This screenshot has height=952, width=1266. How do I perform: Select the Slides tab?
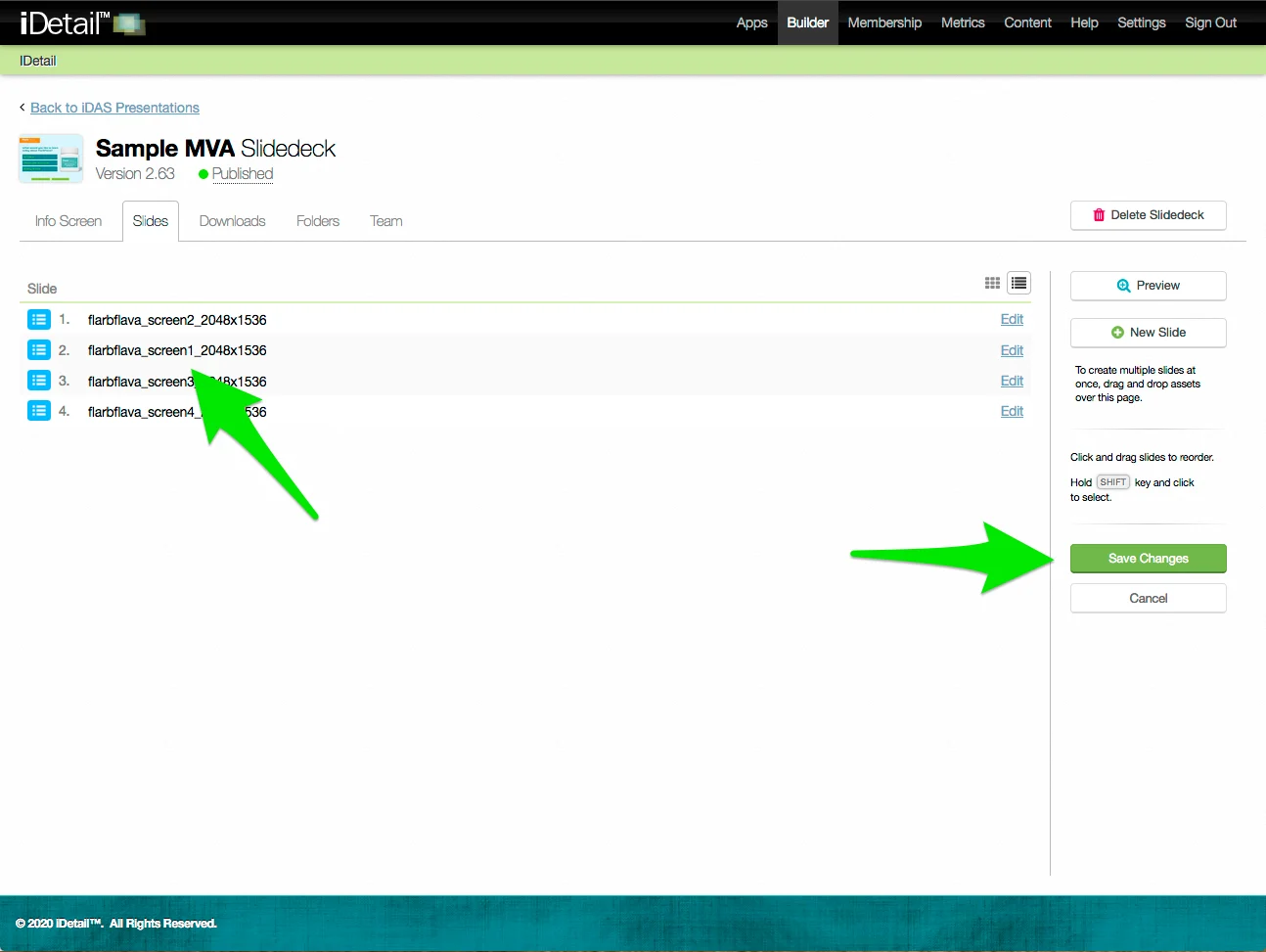pyautogui.click(x=151, y=221)
